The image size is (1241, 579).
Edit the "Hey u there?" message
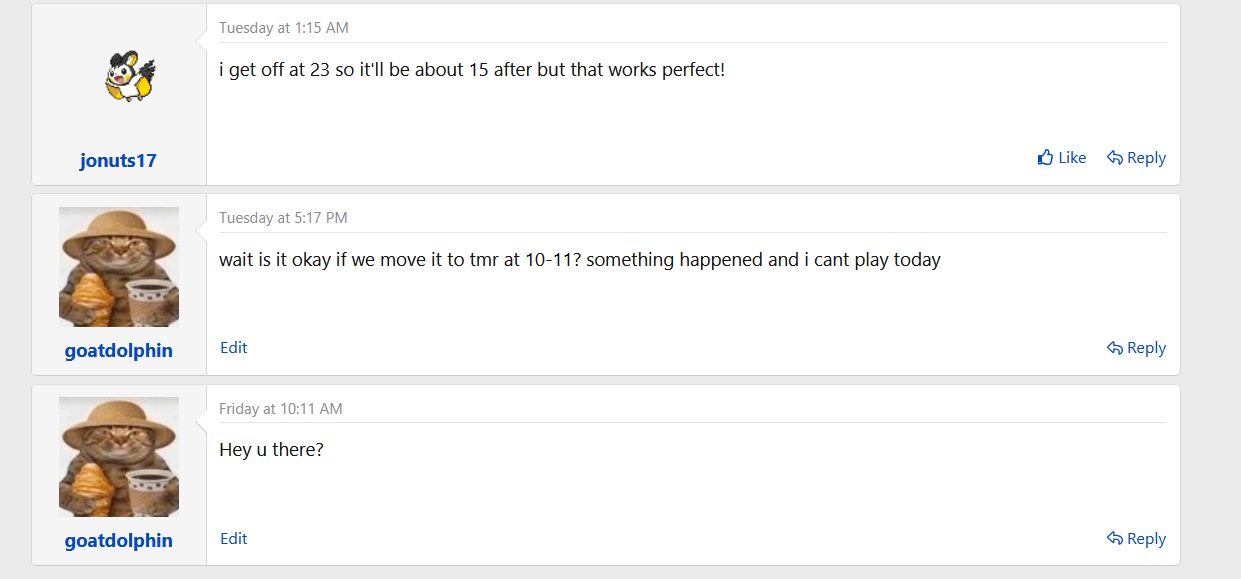(234, 539)
